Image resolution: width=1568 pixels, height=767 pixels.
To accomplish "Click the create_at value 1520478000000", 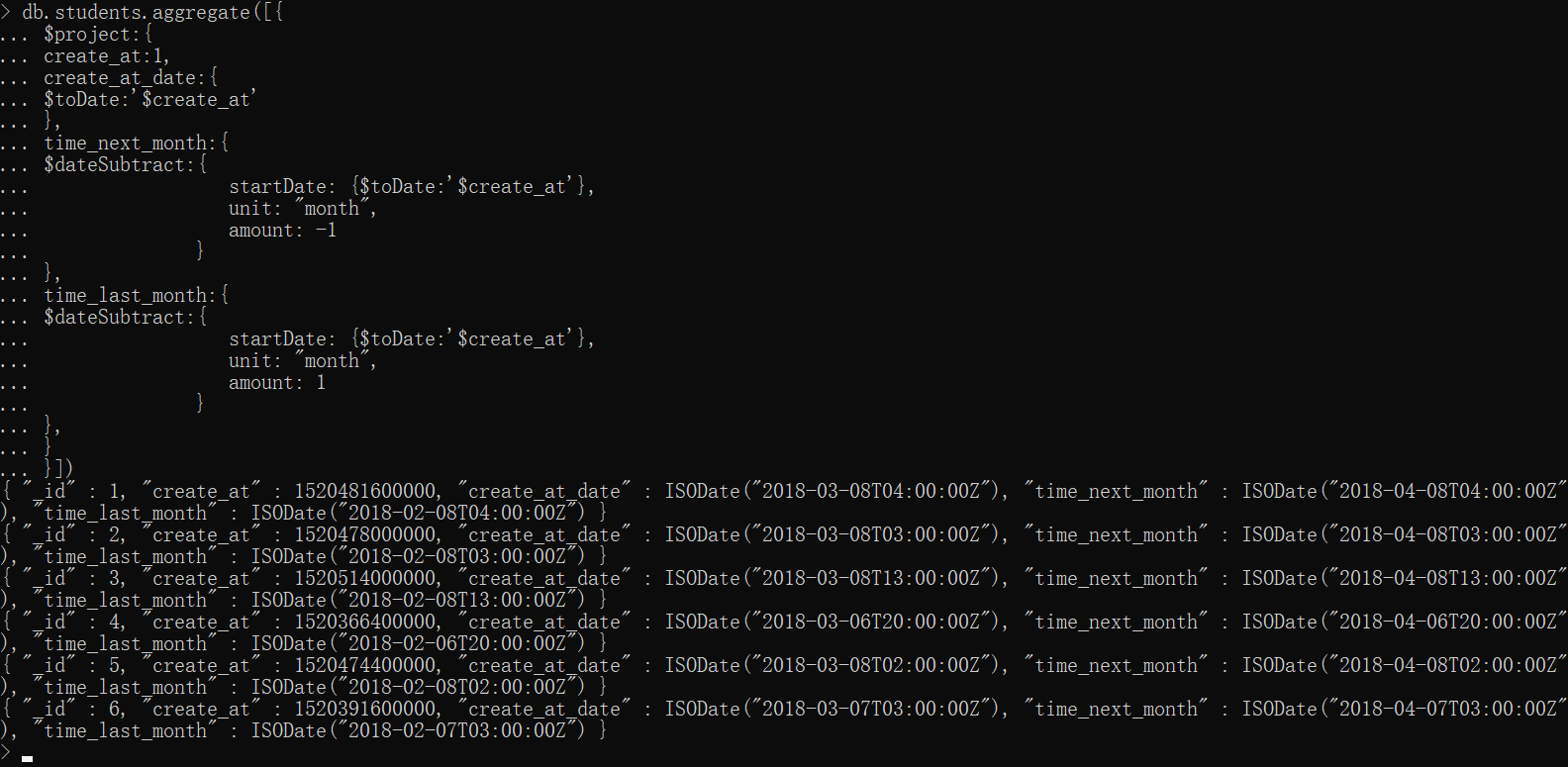I will pyautogui.click(x=365, y=535).
